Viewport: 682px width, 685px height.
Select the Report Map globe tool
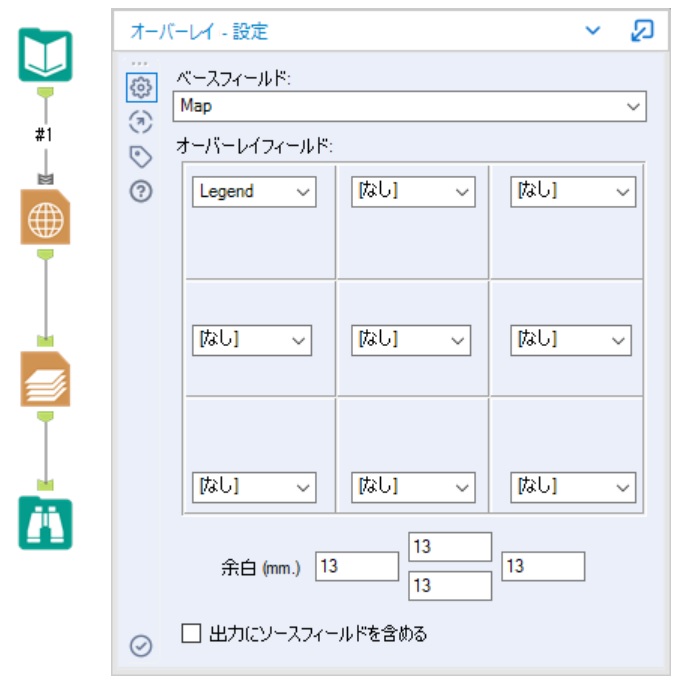(x=45, y=217)
